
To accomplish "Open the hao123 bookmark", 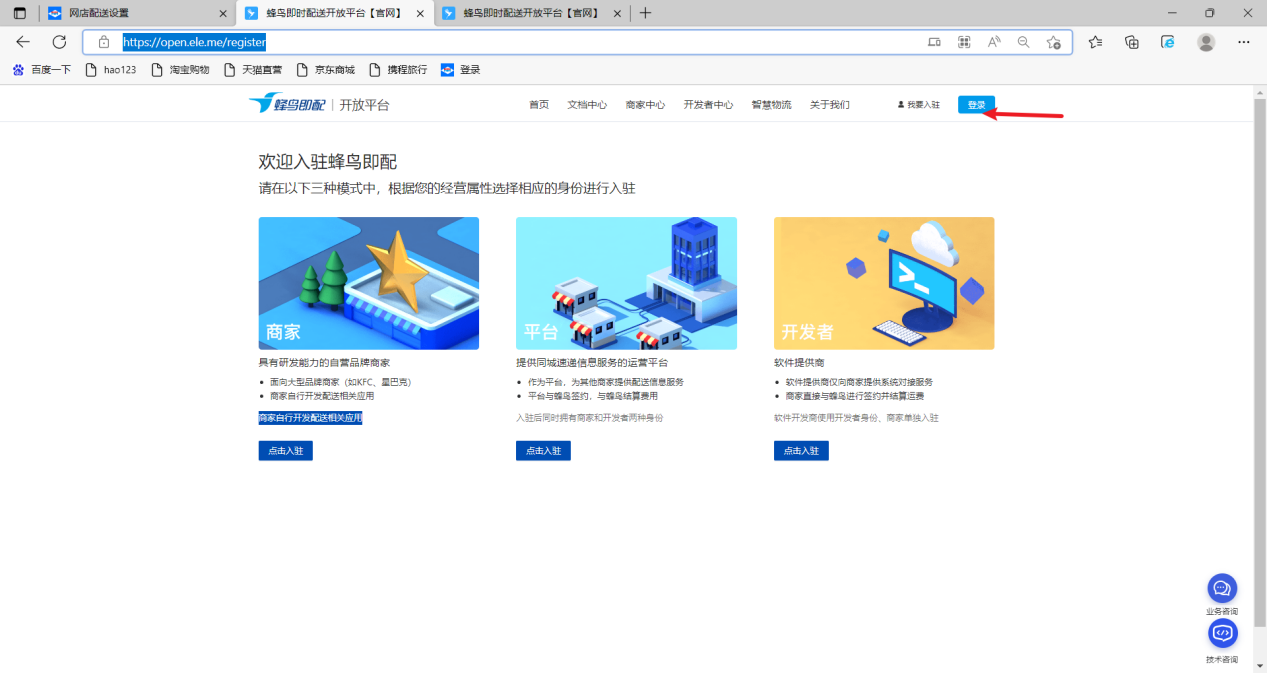I will tap(111, 70).
